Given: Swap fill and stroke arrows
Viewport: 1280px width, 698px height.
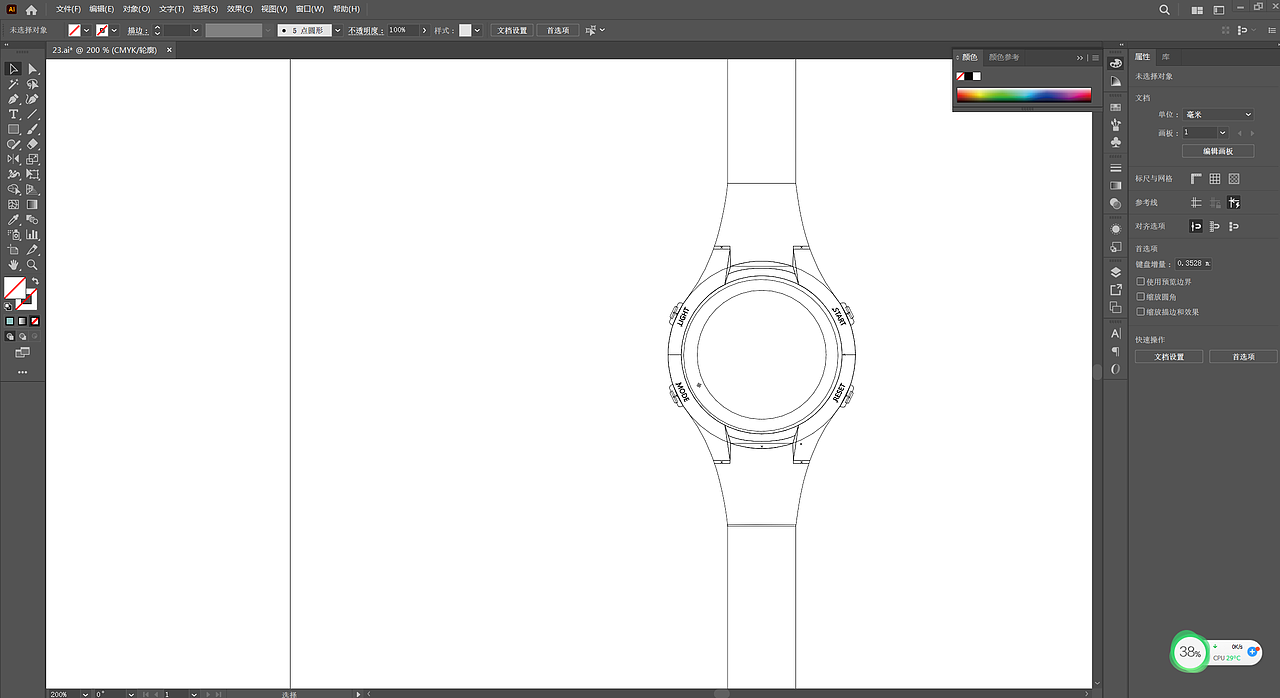Looking at the screenshot, I should pyautogui.click(x=34, y=281).
